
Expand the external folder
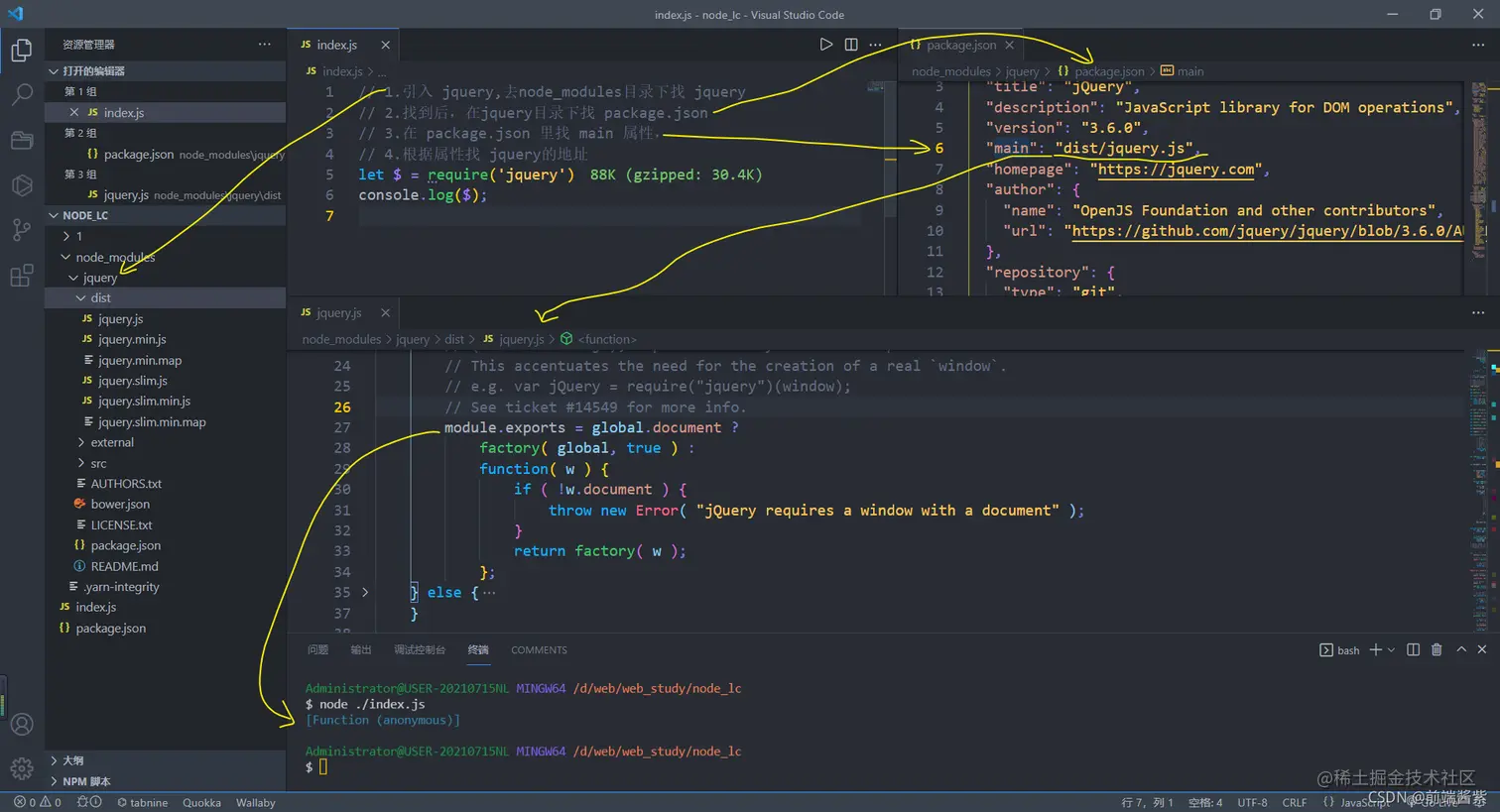(166, 442)
